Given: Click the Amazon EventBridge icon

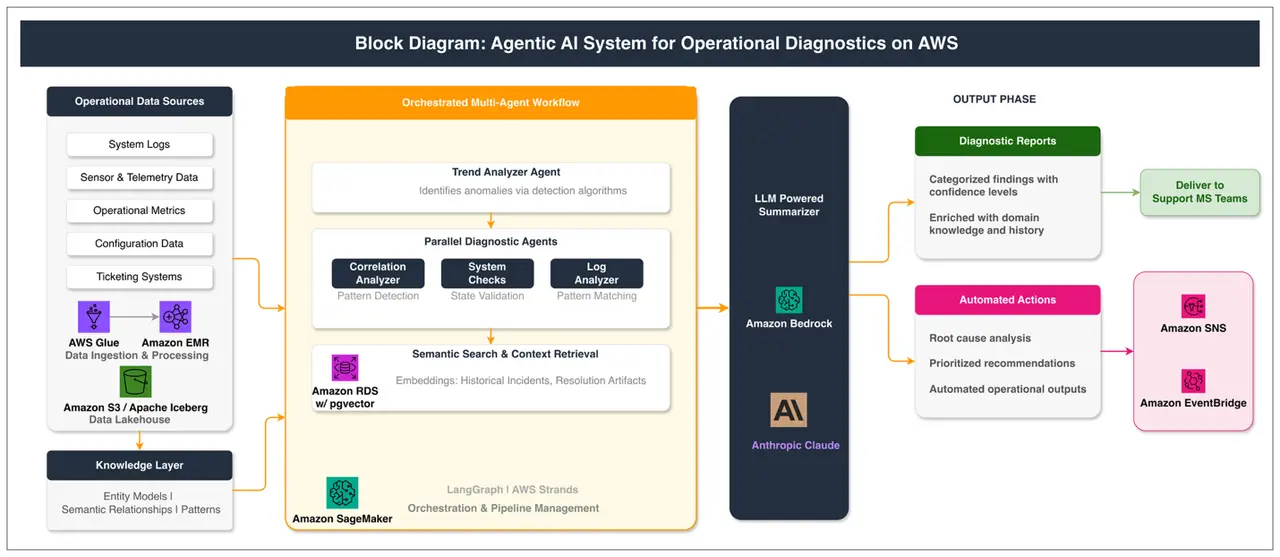Looking at the screenshot, I should coord(1193,381).
